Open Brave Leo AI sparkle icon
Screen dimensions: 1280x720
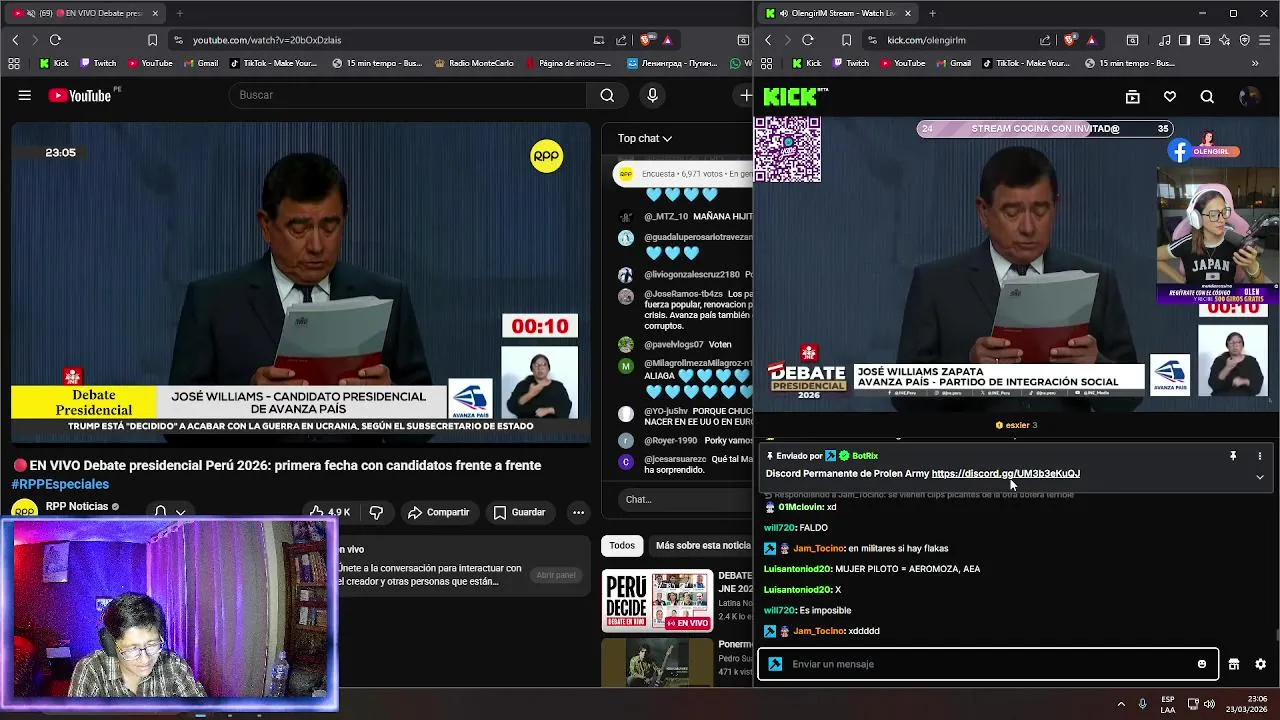coord(1225,40)
